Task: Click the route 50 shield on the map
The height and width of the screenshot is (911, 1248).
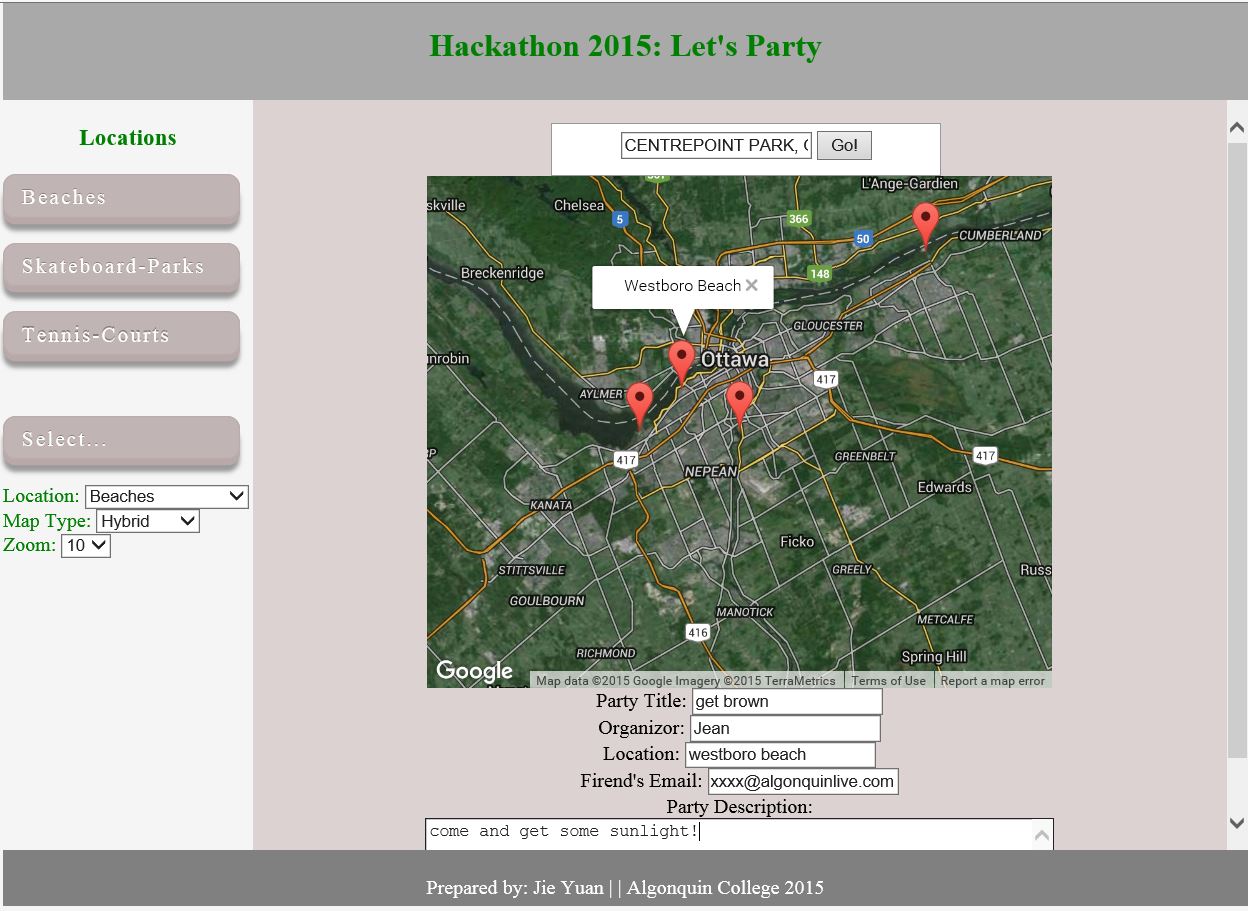Action: (x=863, y=238)
